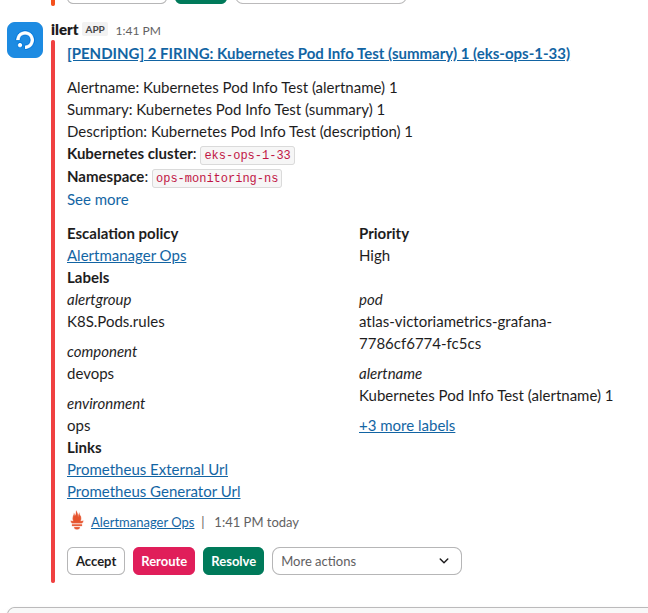The width and height of the screenshot is (648, 613).
Task: Click the '1:41 PM today' footer timestamp
Action: click(x=256, y=522)
